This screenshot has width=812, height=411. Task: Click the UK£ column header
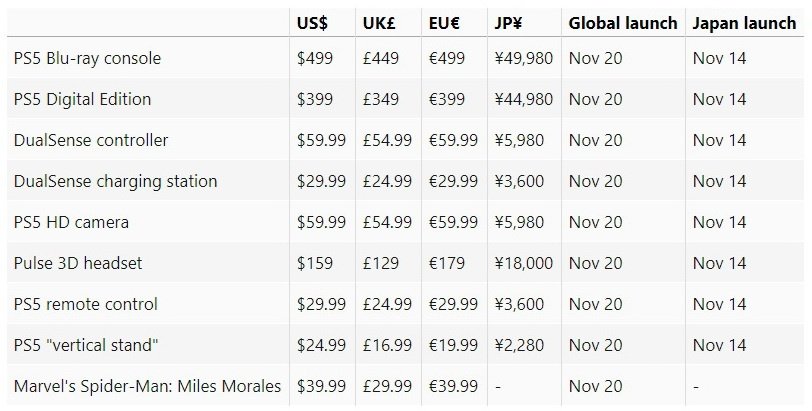379,22
